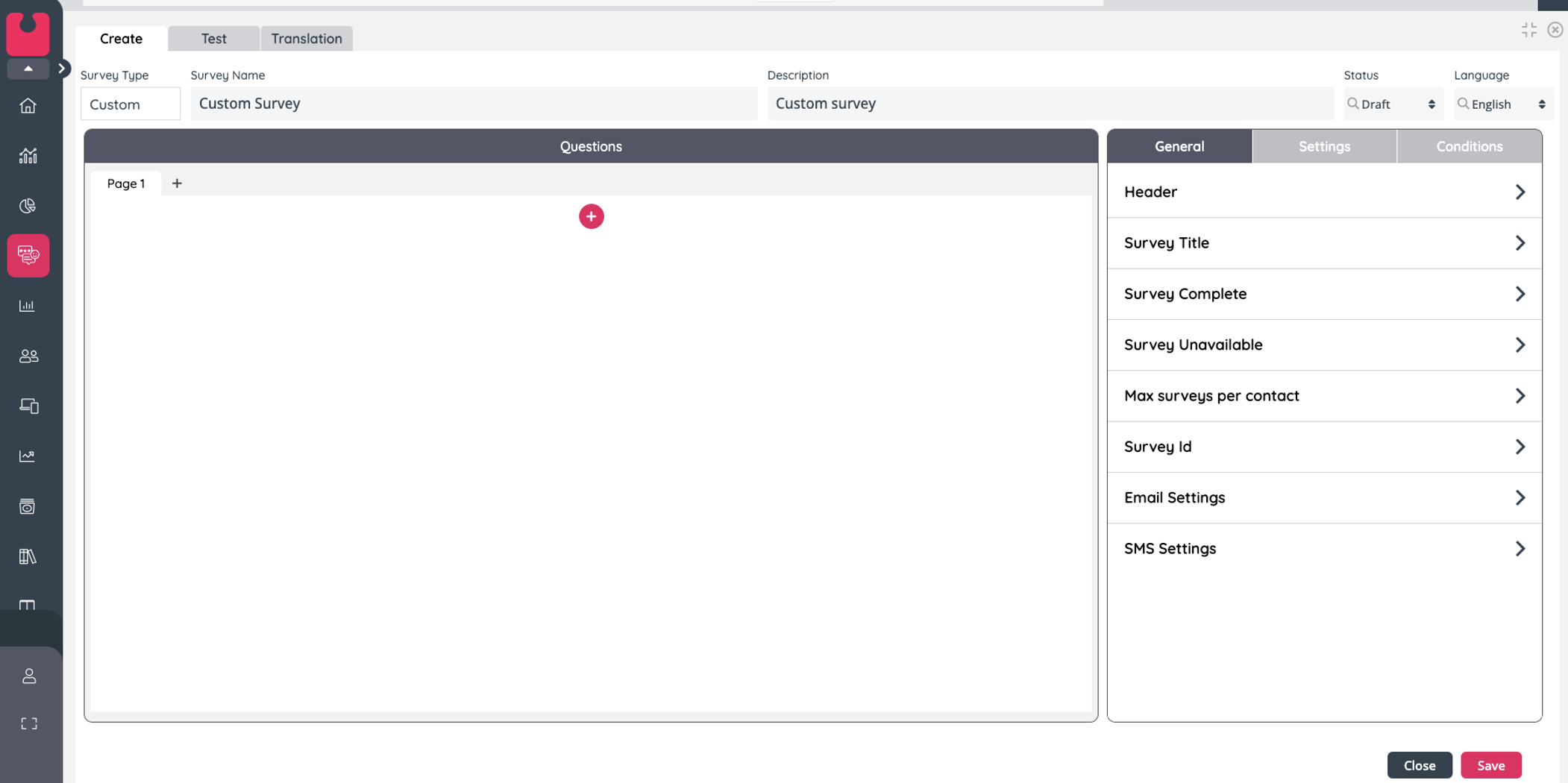Click the library books icon

coord(28,556)
